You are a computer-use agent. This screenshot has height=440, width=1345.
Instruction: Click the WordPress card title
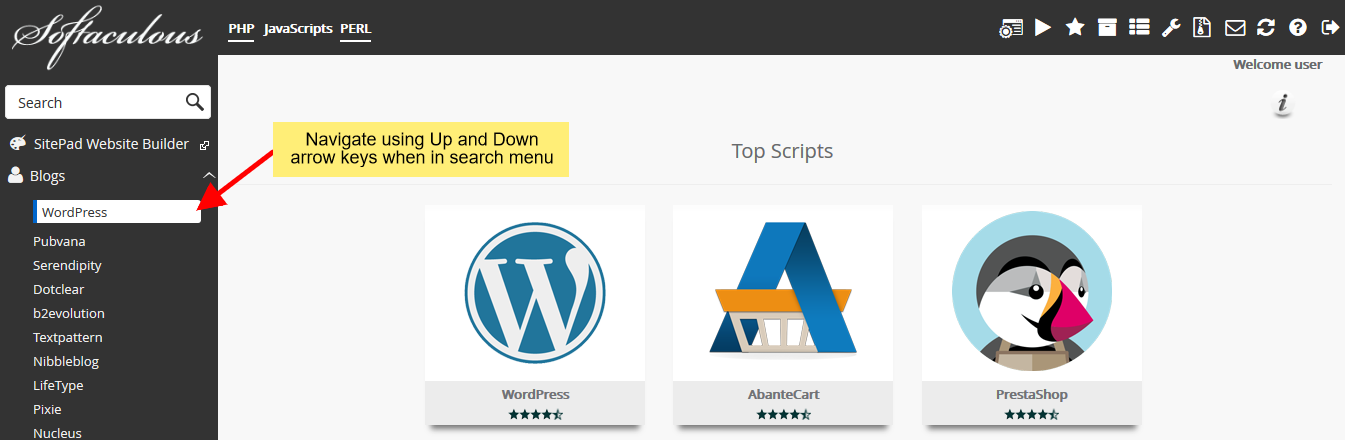(x=535, y=394)
